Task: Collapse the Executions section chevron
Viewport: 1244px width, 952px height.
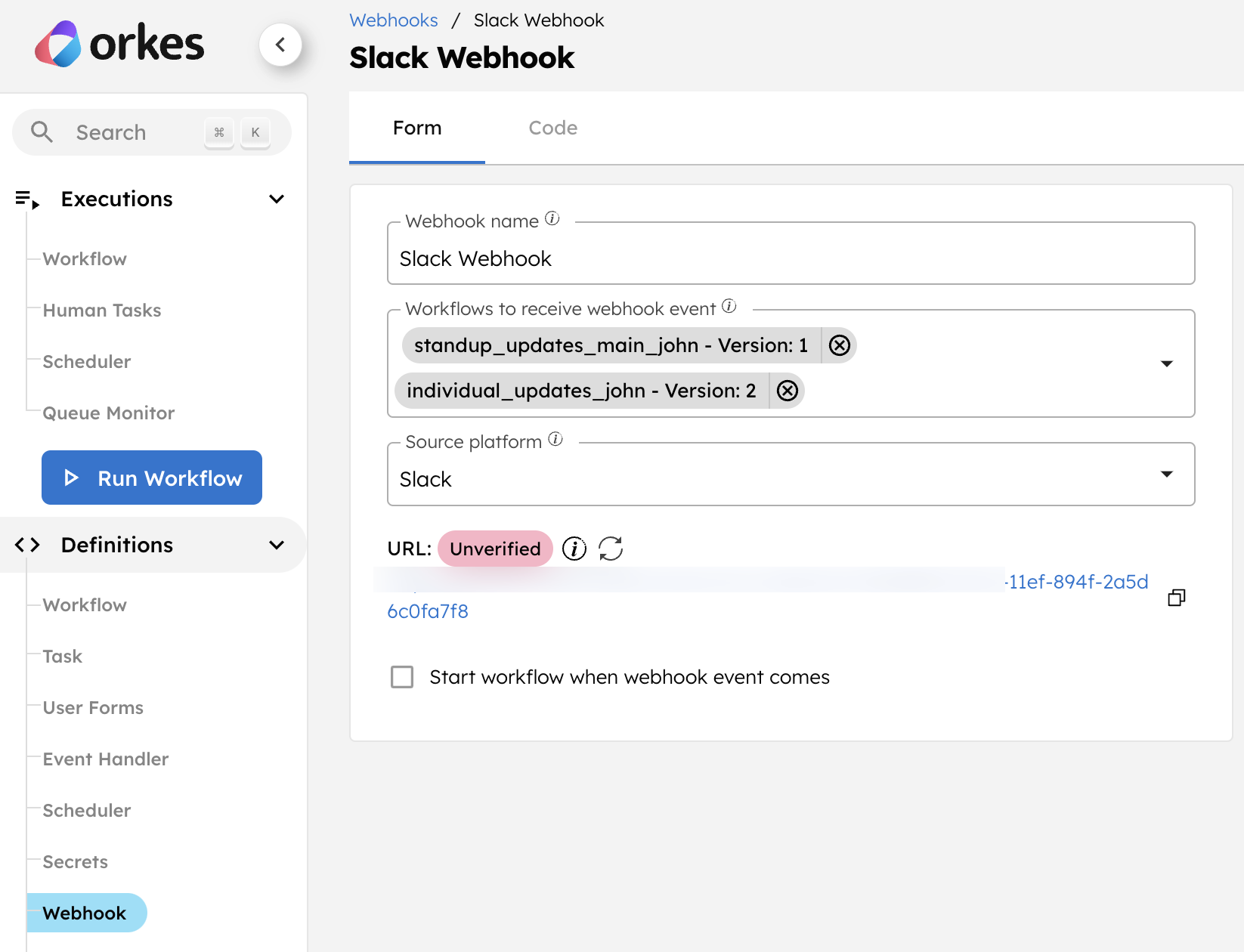Action: (x=277, y=199)
